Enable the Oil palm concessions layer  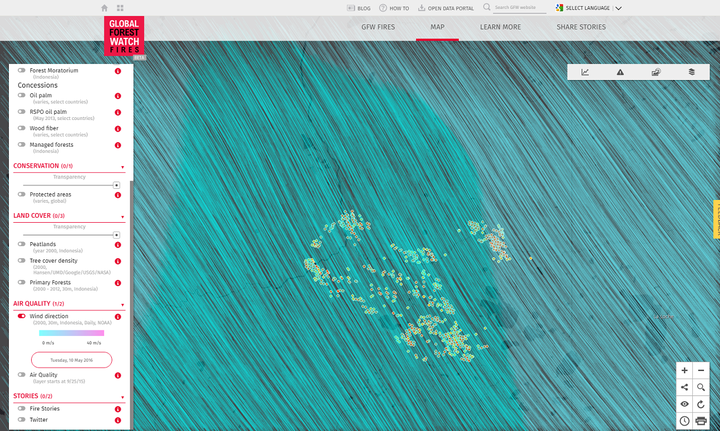pyautogui.click(x=22, y=95)
